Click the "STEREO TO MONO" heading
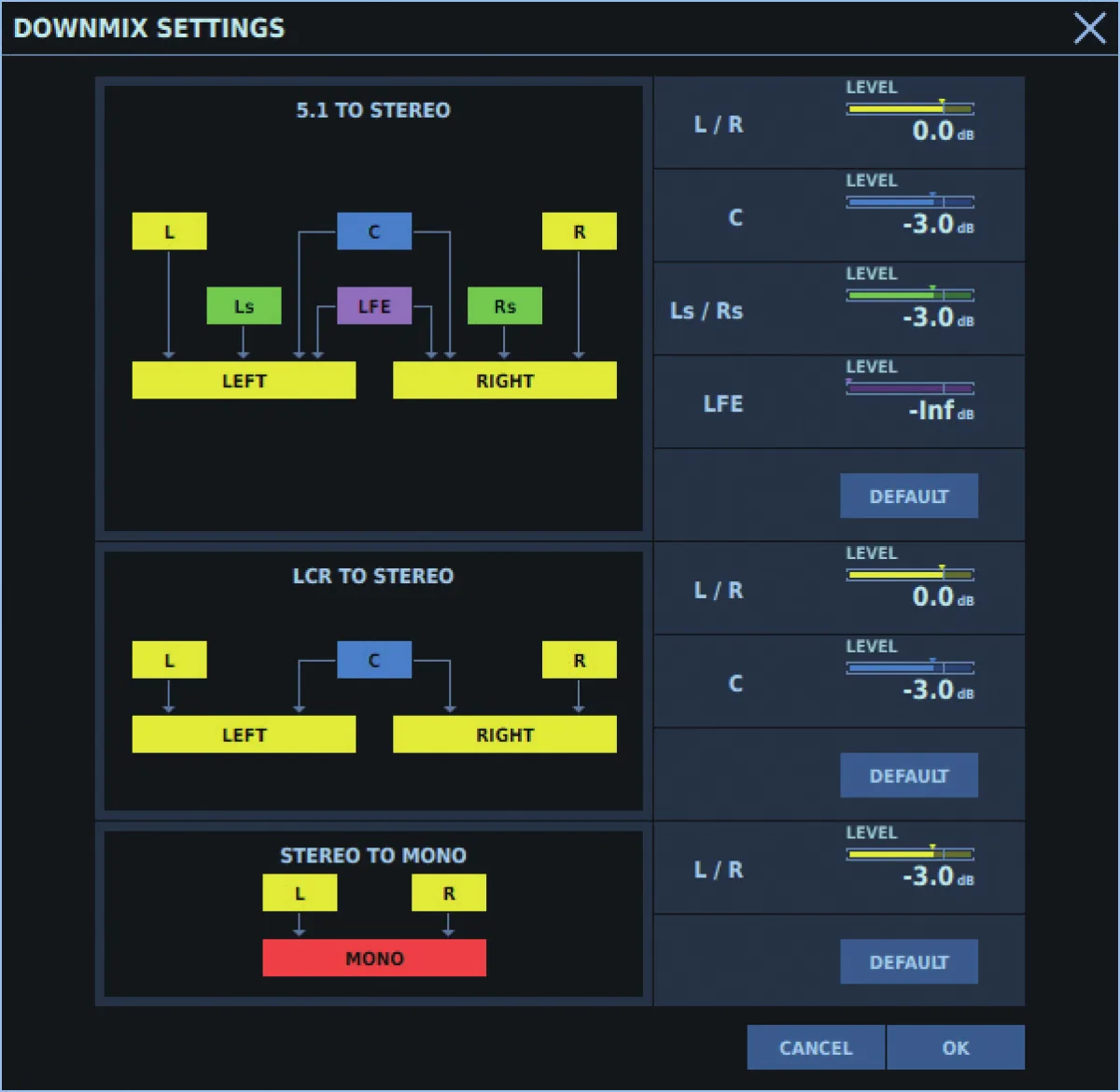Image resolution: width=1120 pixels, height=1092 pixels. 373,856
